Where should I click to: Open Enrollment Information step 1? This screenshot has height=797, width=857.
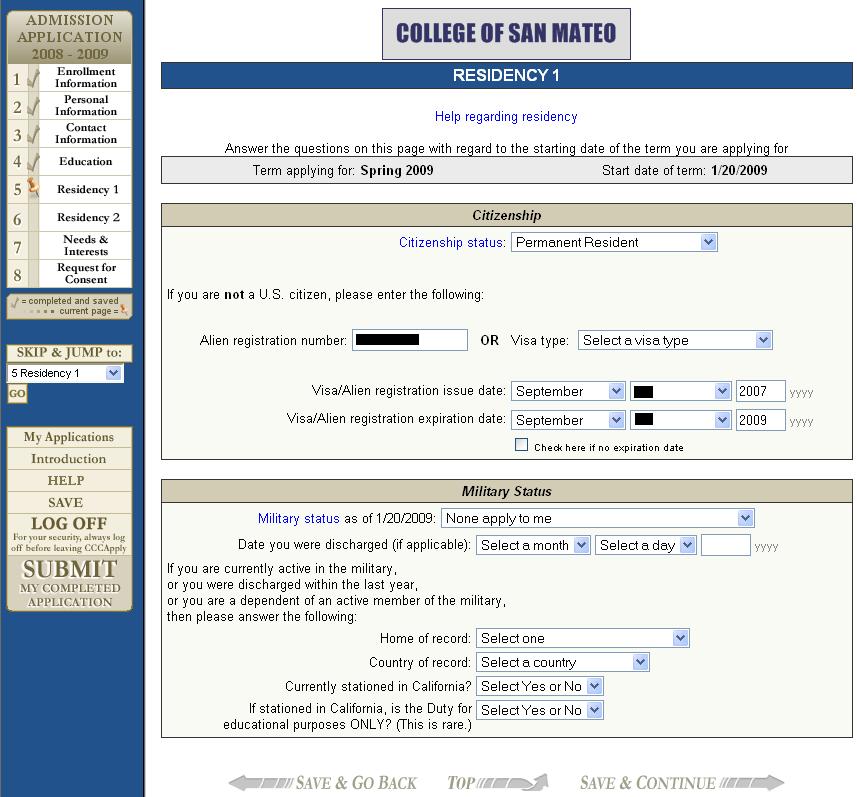[86, 78]
